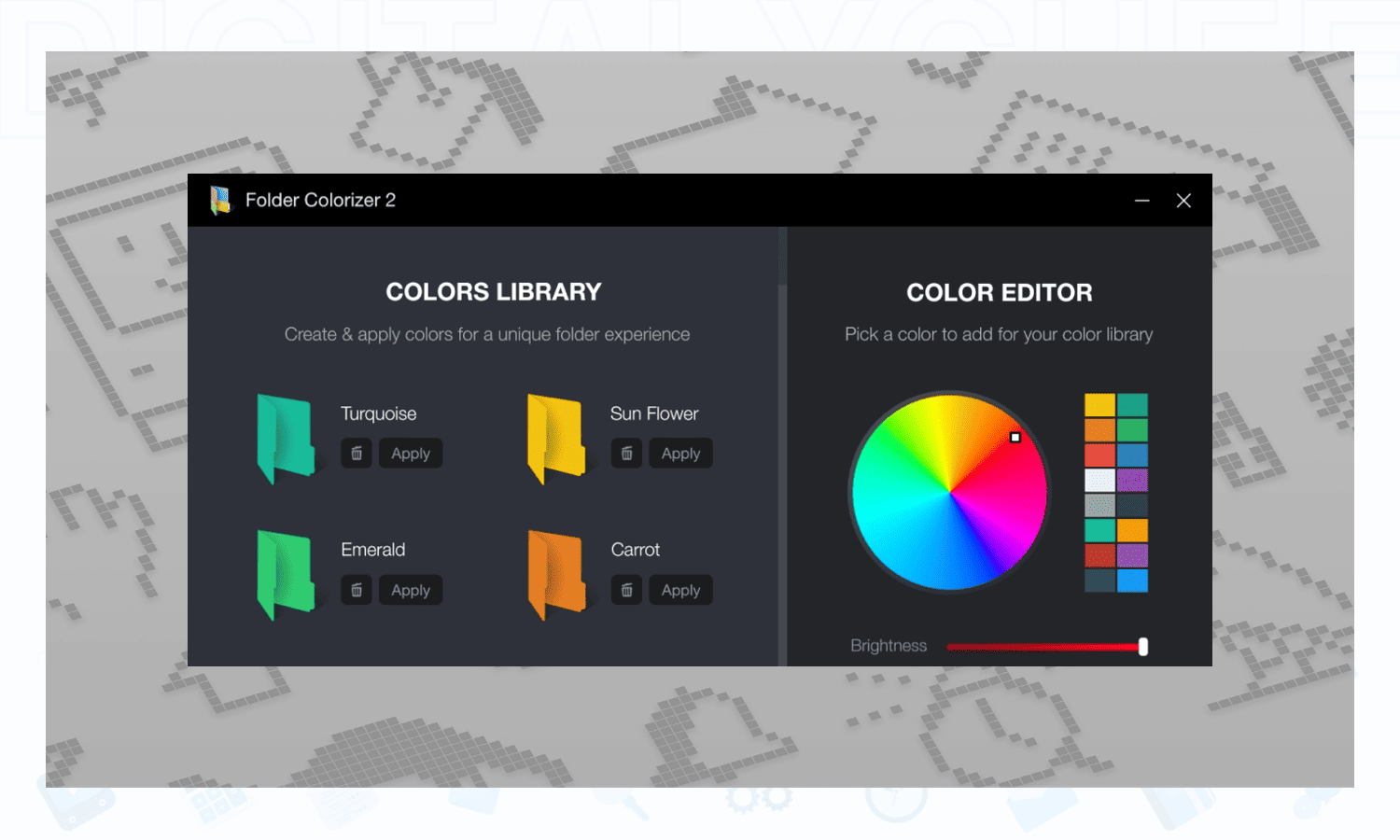The height and width of the screenshot is (840, 1400).
Task: Click the middle of the Brightness slider track
Action: point(1045,647)
